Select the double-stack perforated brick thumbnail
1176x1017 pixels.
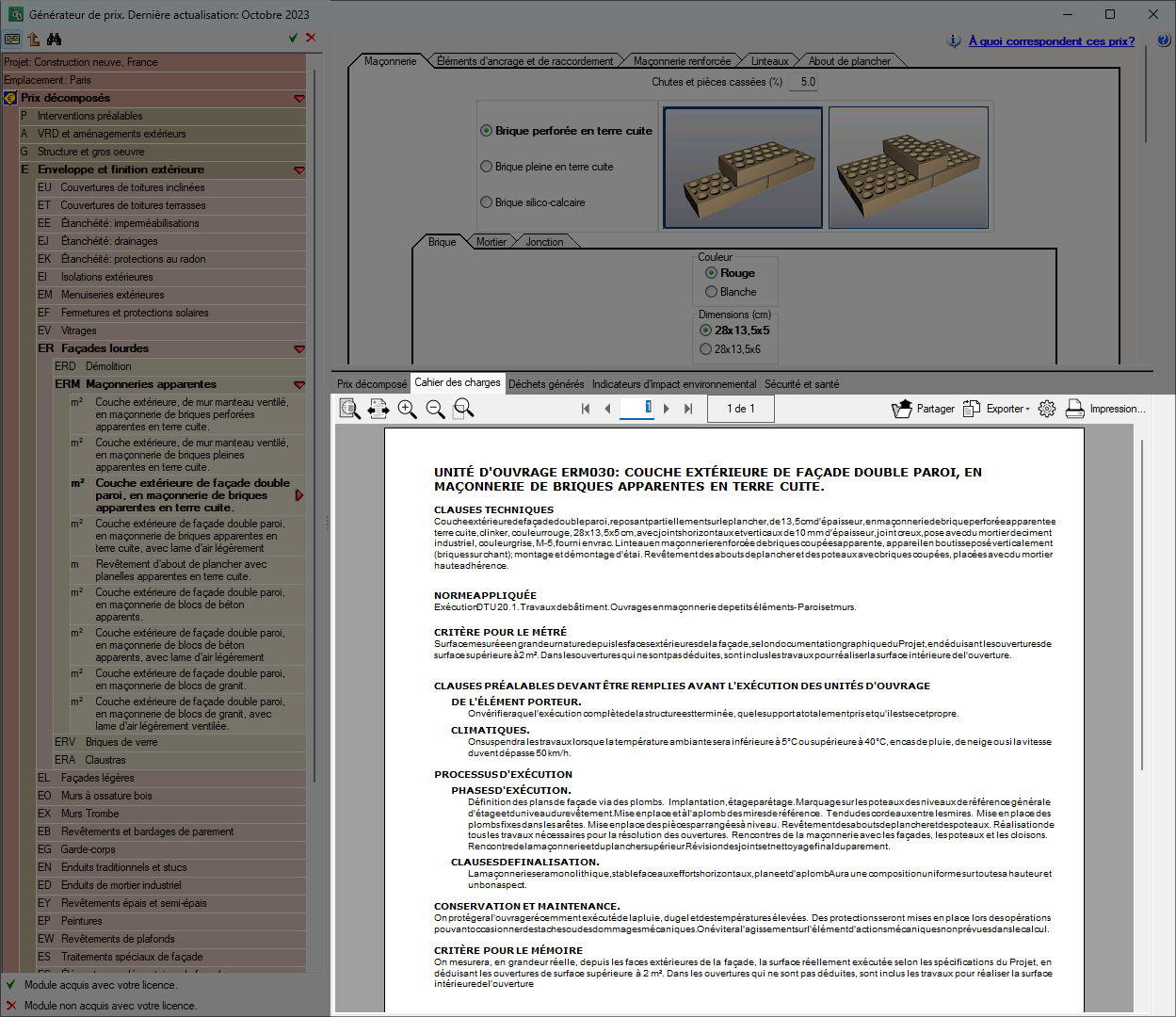[x=909, y=168]
